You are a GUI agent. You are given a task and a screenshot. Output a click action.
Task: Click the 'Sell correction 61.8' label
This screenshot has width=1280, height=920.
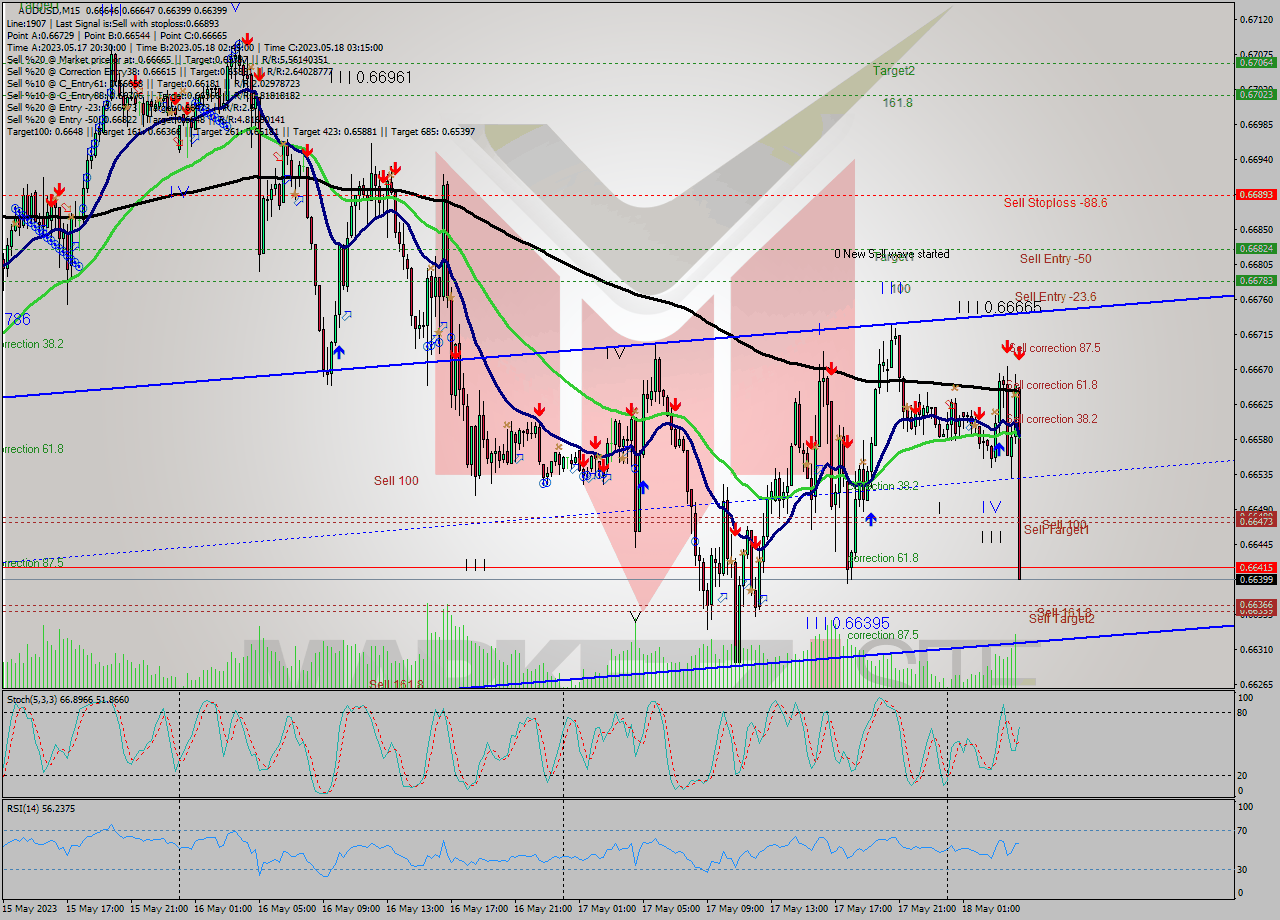(x=1052, y=385)
